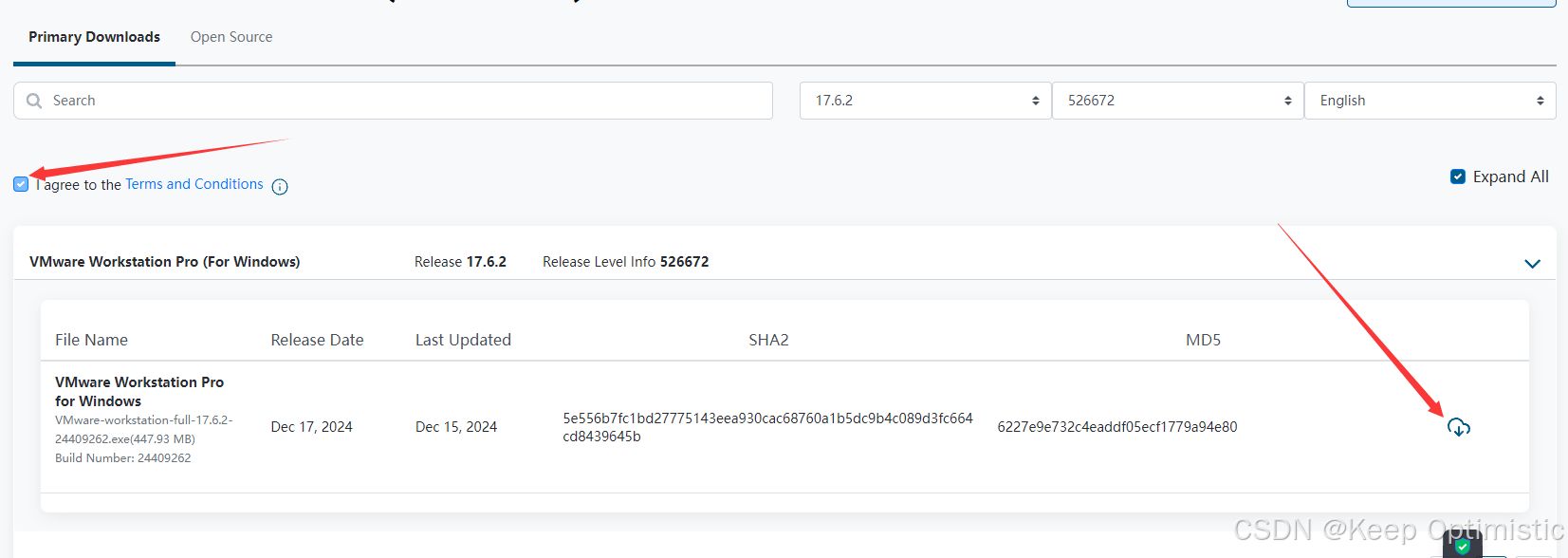Click the cloud download icon for VMware Workstation Pro

(1459, 427)
